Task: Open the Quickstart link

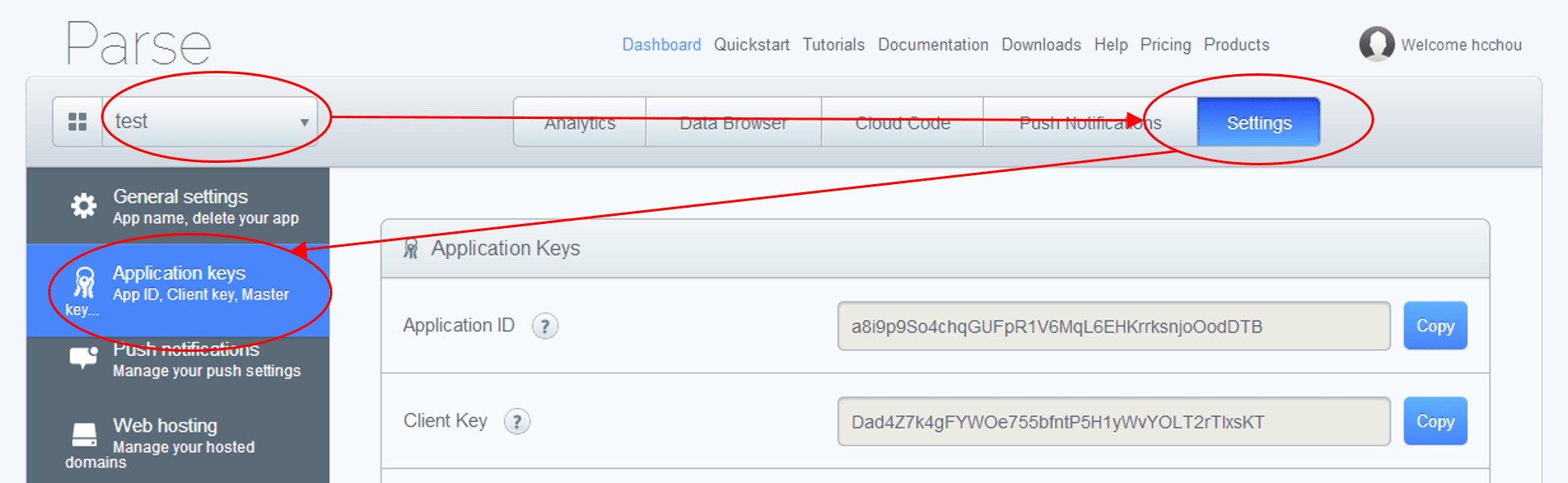Action: tap(752, 45)
